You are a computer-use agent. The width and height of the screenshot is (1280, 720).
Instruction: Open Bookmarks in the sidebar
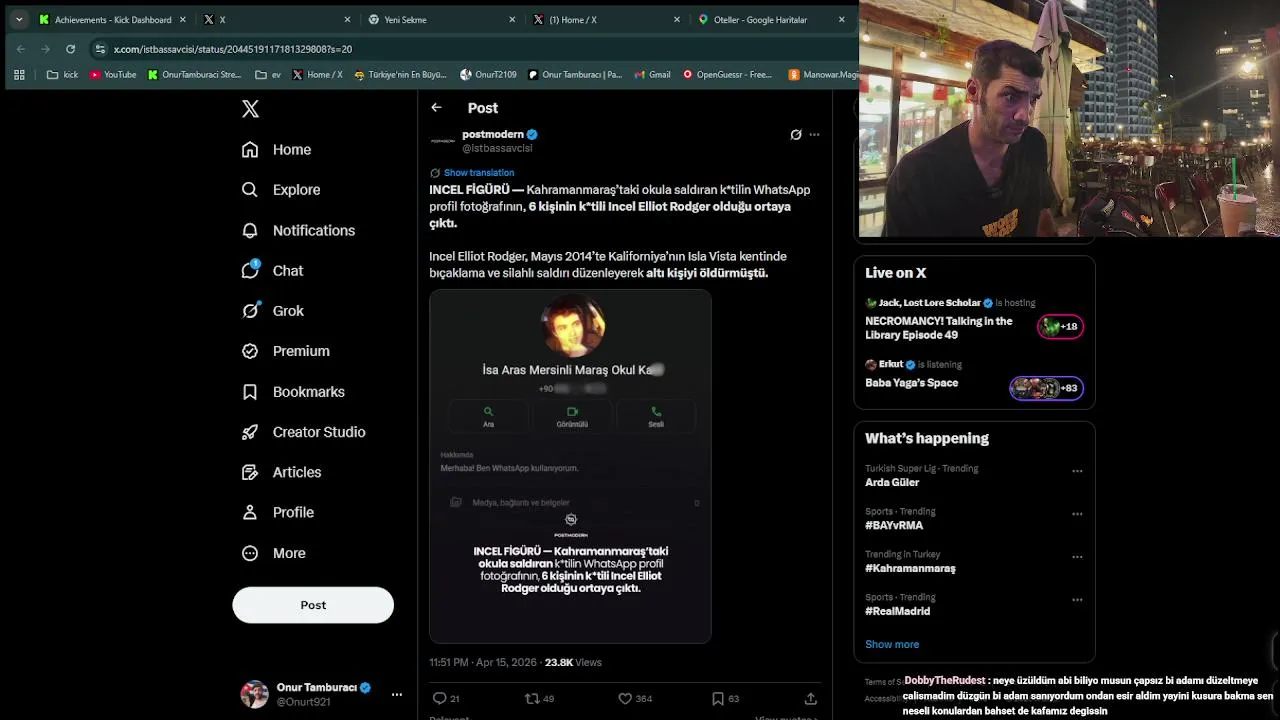[x=294, y=392]
